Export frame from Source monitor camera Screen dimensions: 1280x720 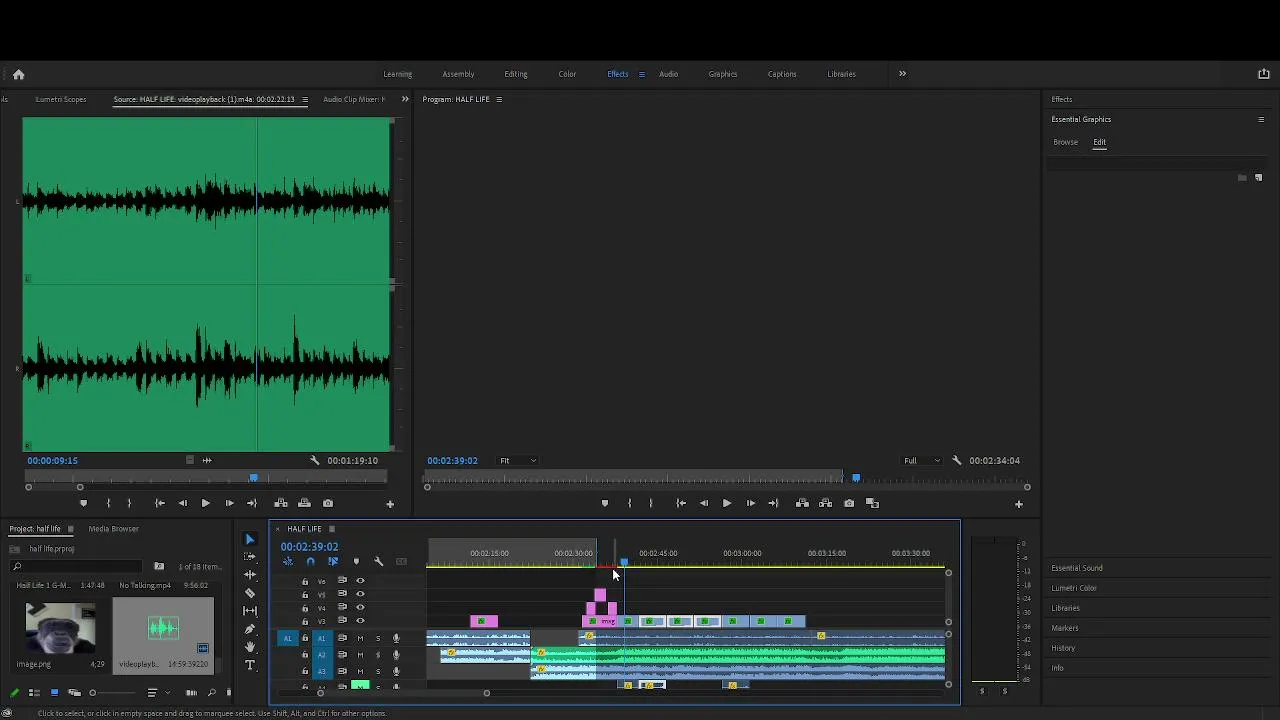click(328, 504)
